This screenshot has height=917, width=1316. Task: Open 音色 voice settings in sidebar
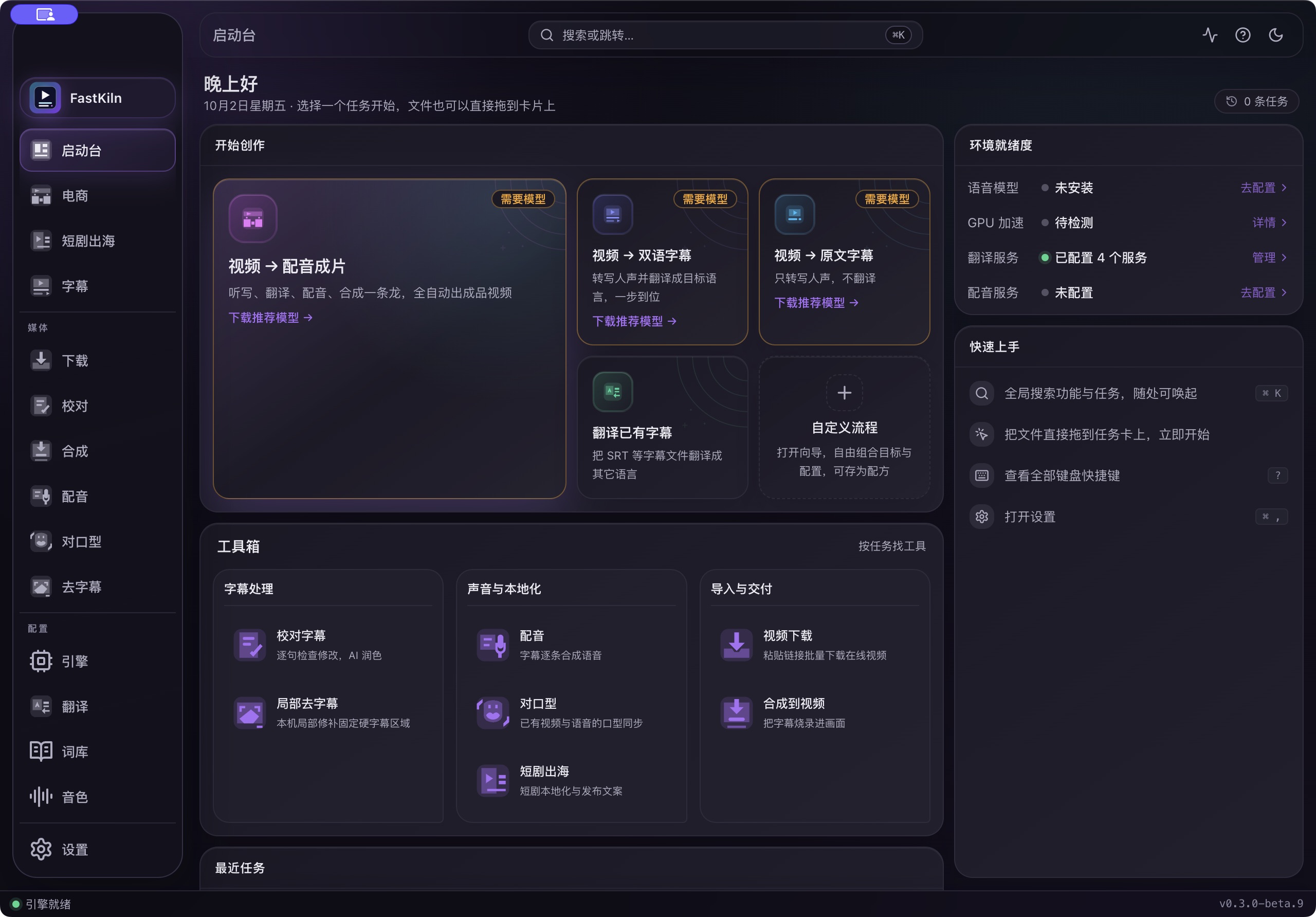point(98,797)
